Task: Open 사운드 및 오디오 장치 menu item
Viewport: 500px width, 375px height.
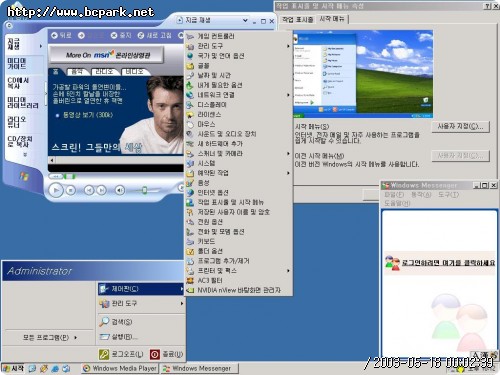Action: (239, 134)
